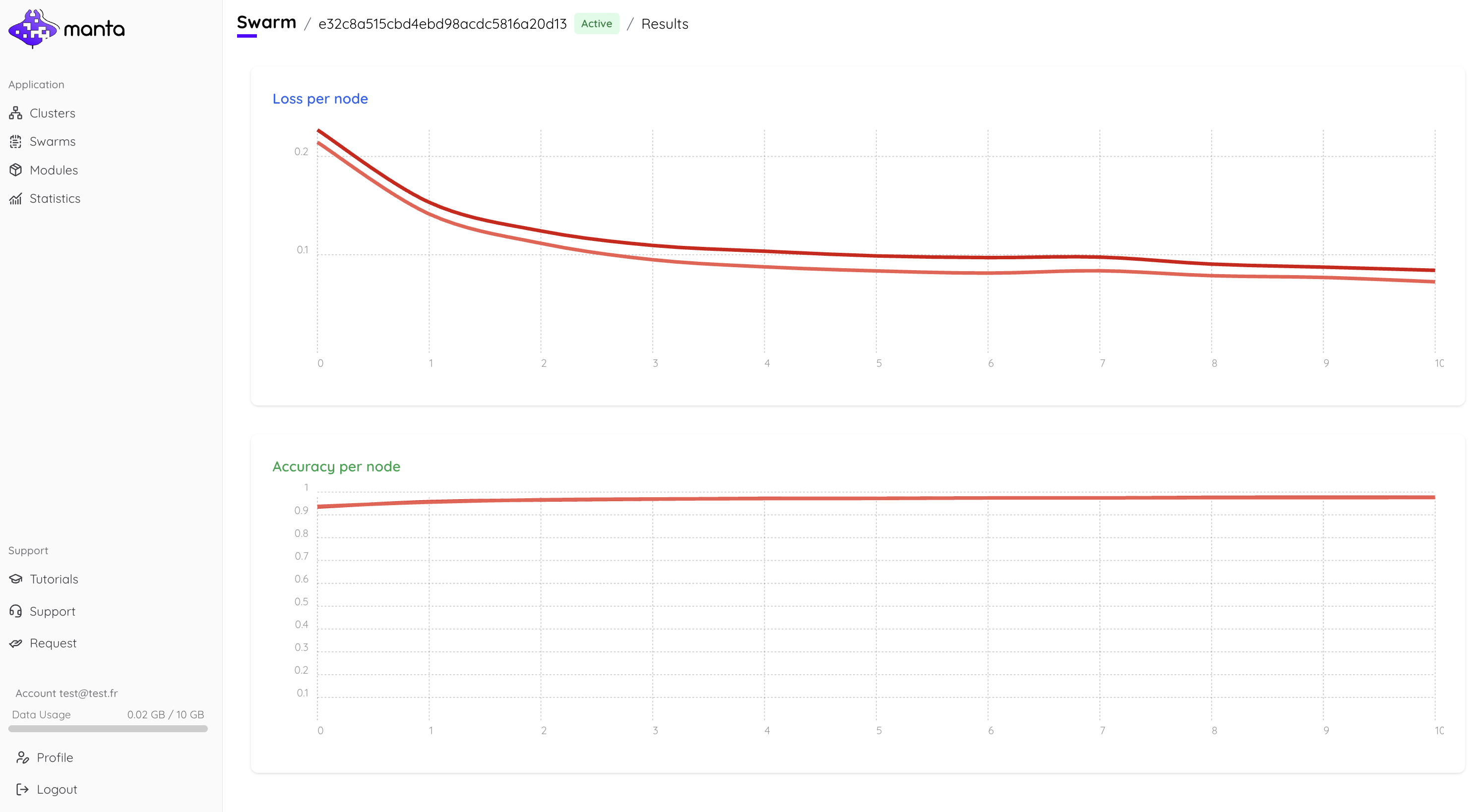Click the Modules cube icon

click(x=15, y=170)
